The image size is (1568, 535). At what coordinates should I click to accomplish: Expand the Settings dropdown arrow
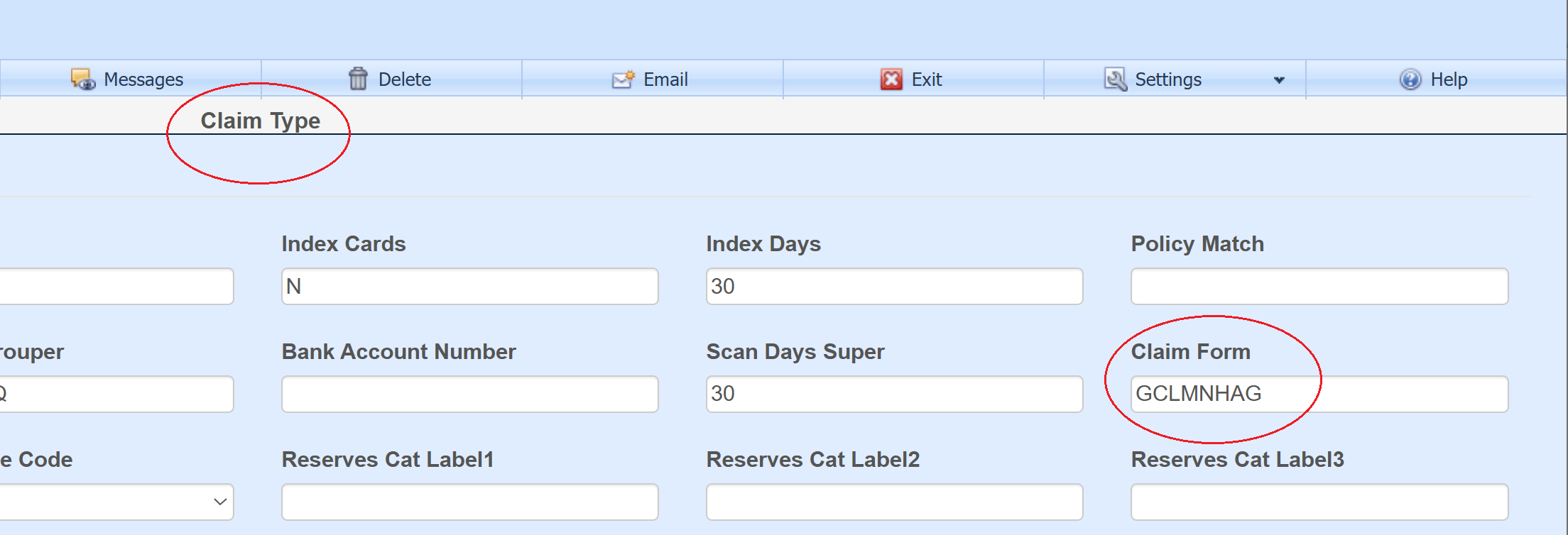1279,80
